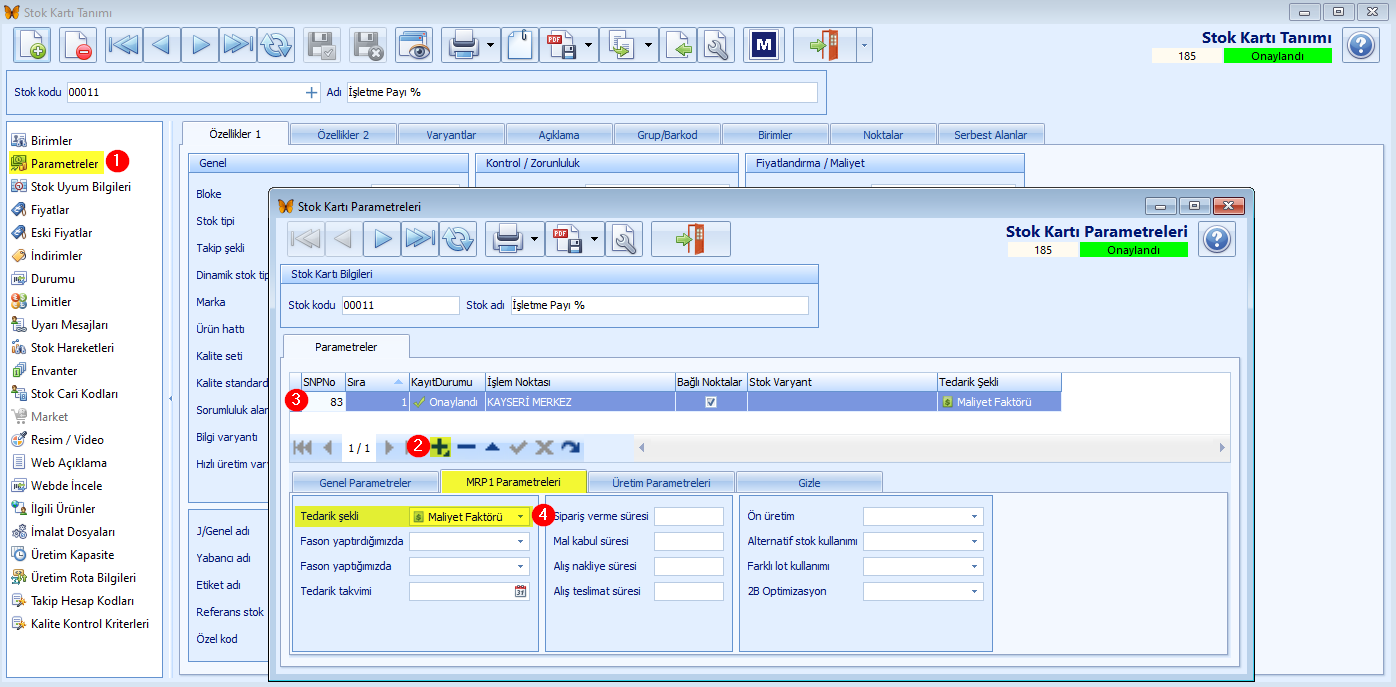This screenshot has height=687, width=1396.
Task: Click the blue up-triangle in the grid navigator
Action: (492, 447)
